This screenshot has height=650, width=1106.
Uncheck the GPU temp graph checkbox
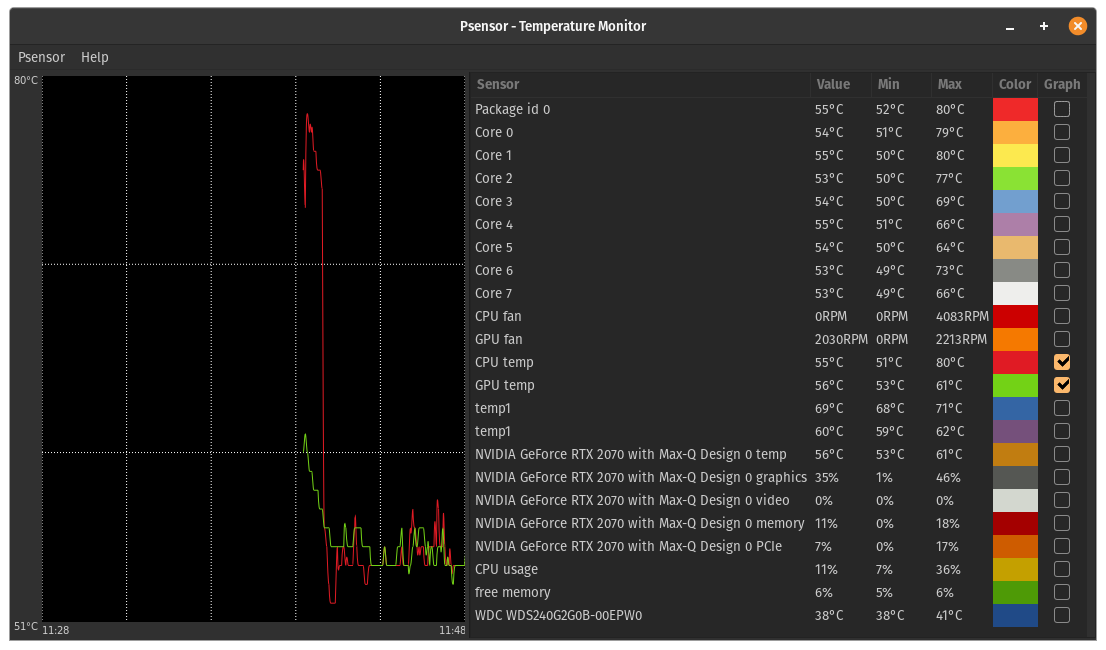point(1062,385)
